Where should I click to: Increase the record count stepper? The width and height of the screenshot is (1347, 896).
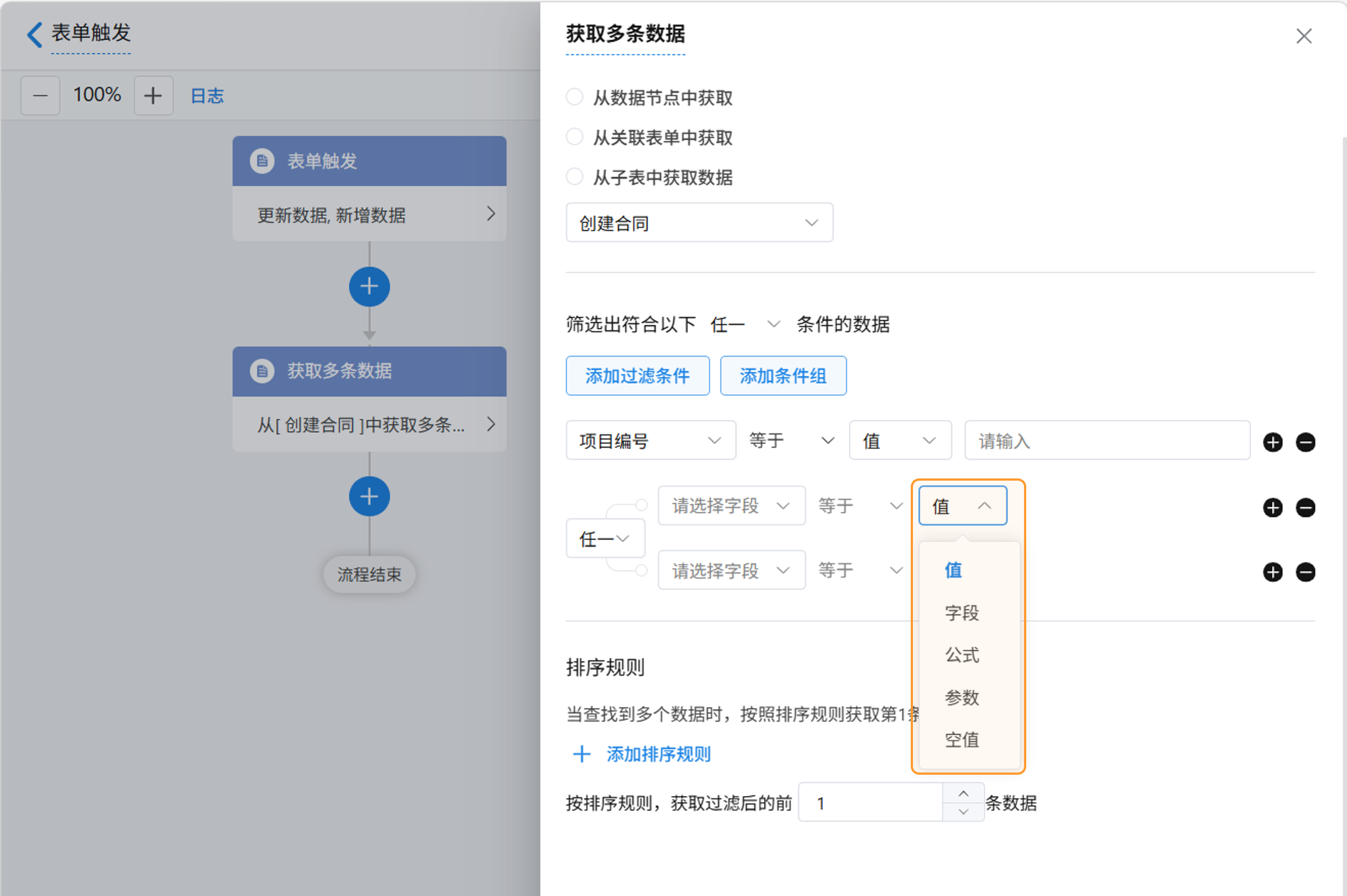click(963, 794)
